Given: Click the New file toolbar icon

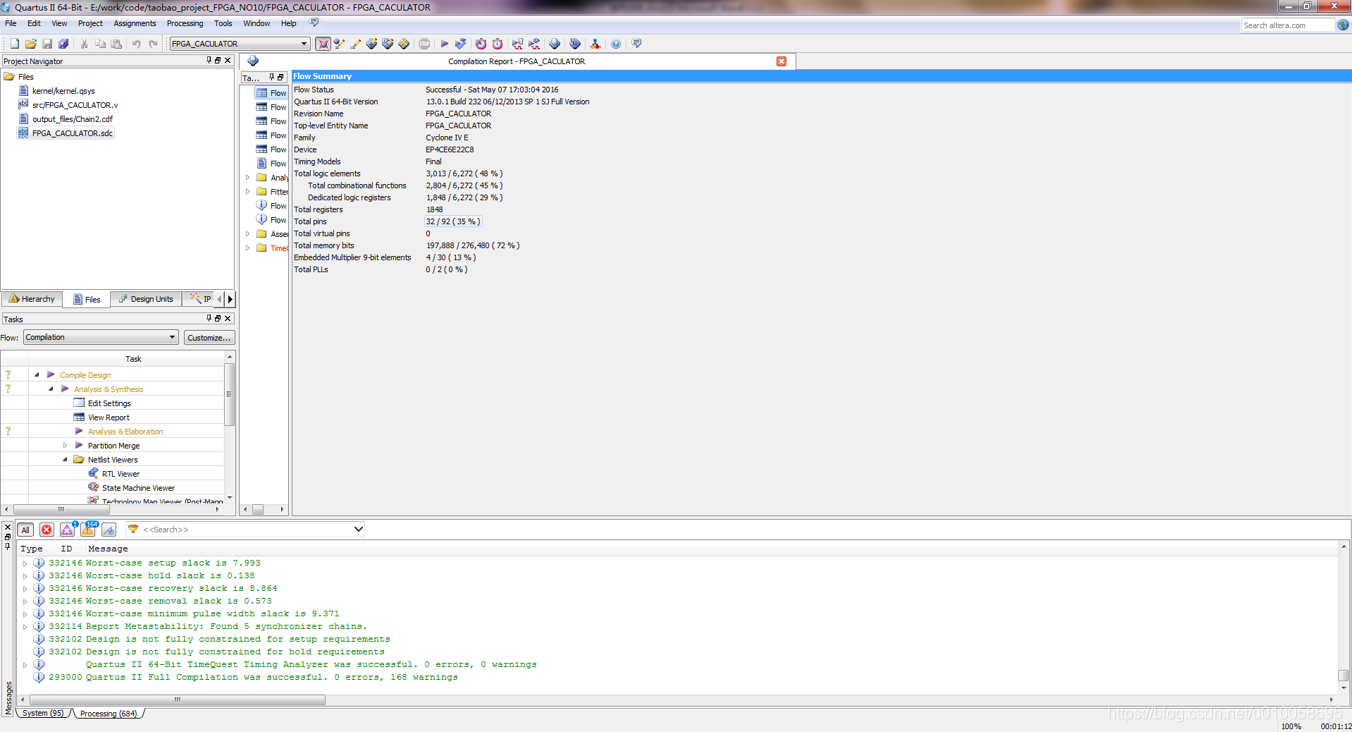Looking at the screenshot, I should 14,44.
